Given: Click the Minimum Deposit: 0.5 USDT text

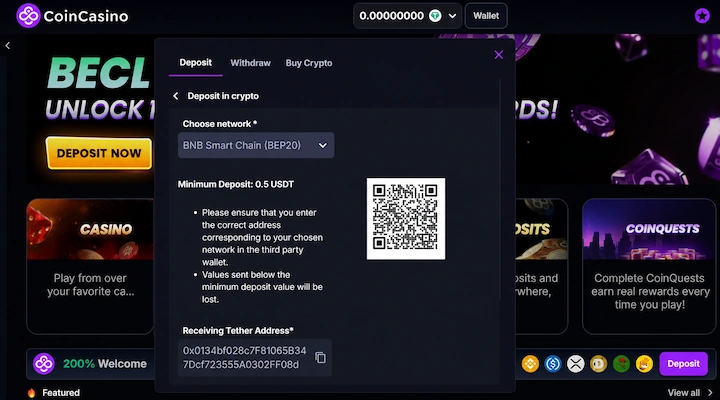Looking at the screenshot, I should tap(236, 185).
